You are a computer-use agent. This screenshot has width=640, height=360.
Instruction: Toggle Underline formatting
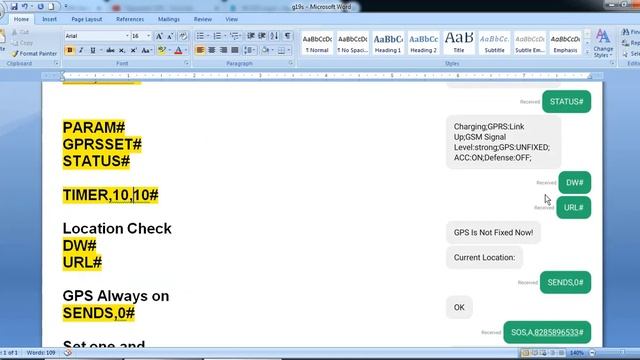(x=93, y=50)
